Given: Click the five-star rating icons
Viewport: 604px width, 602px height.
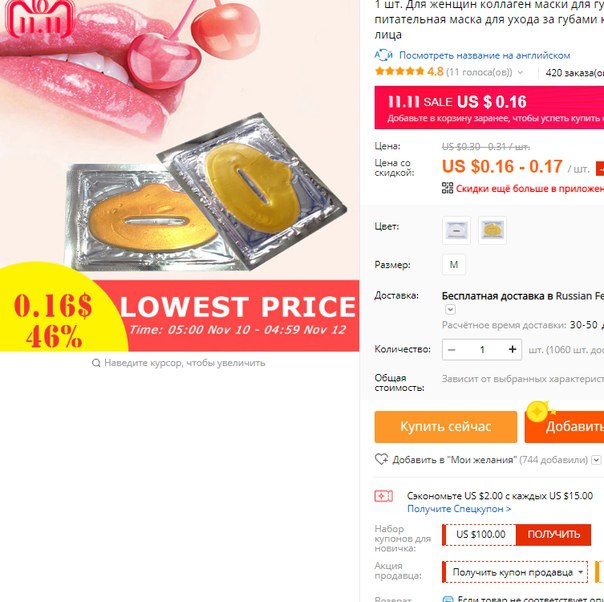Looking at the screenshot, I should click(399, 72).
